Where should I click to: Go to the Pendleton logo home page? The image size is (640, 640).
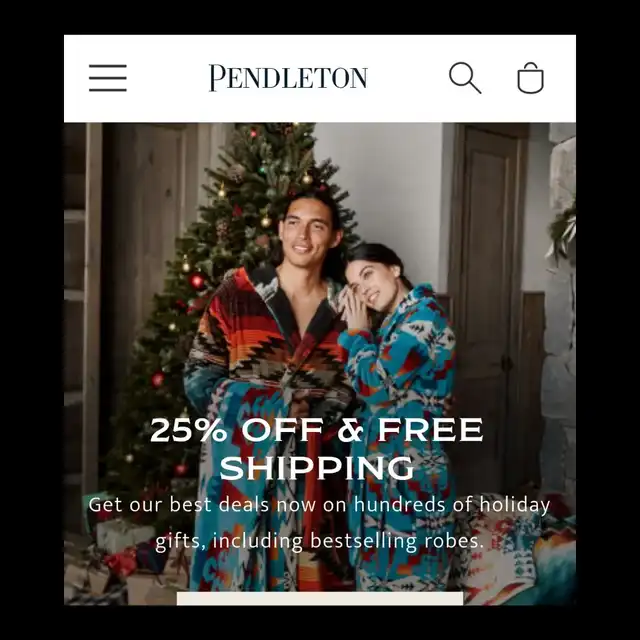pos(288,78)
